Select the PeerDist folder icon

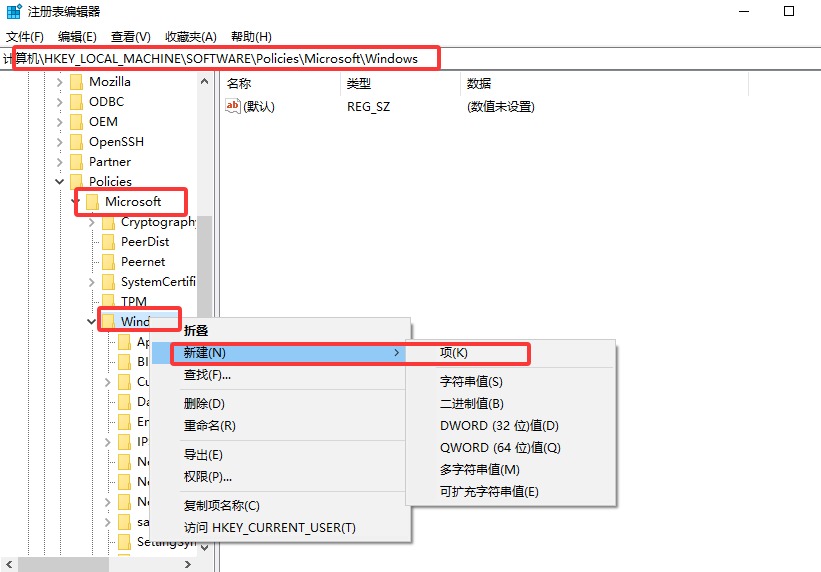pos(108,242)
